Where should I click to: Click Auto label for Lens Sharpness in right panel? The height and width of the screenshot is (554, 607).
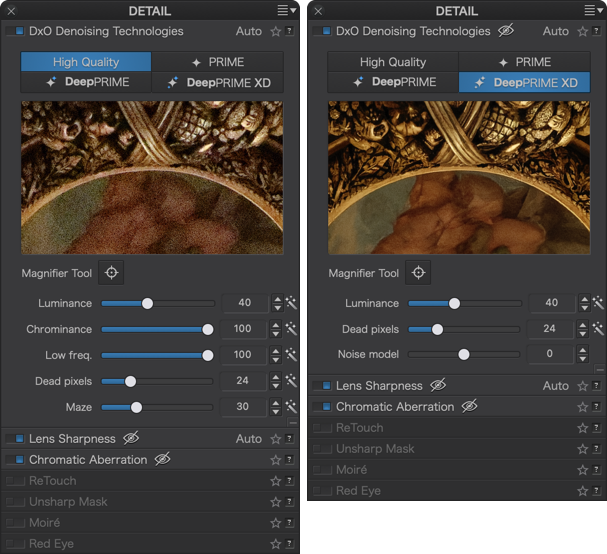(x=556, y=386)
